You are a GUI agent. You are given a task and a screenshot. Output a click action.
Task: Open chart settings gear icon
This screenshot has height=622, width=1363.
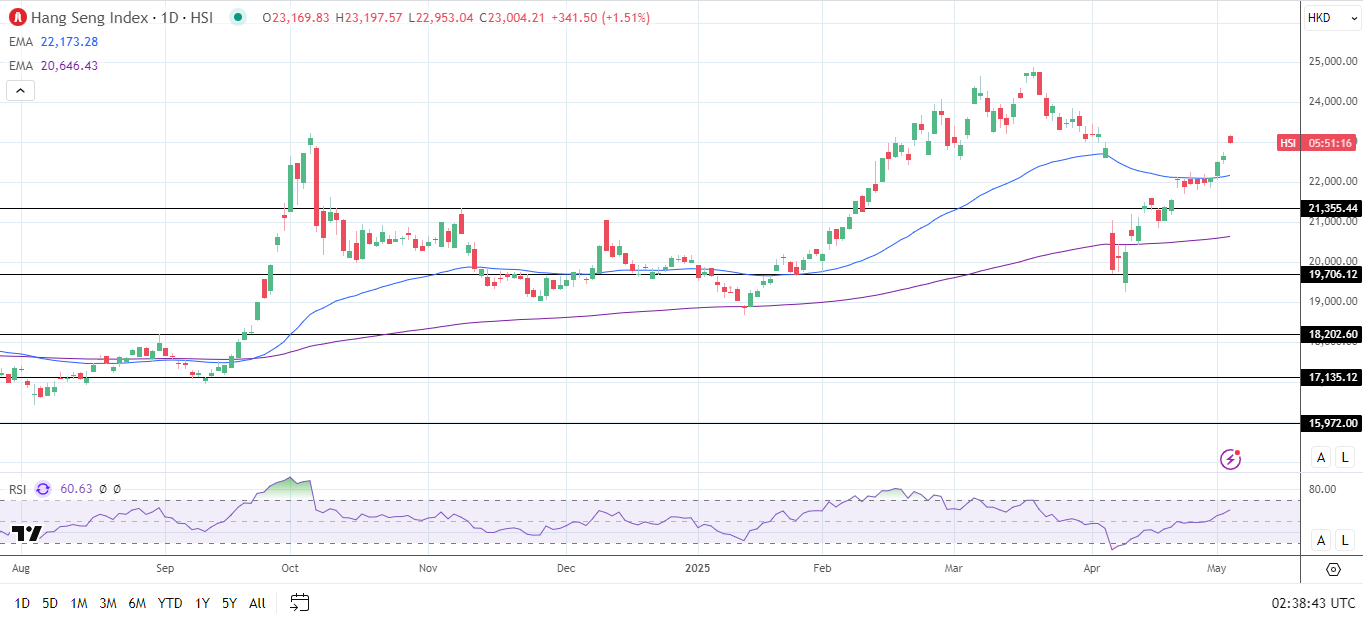click(1333, 569)
